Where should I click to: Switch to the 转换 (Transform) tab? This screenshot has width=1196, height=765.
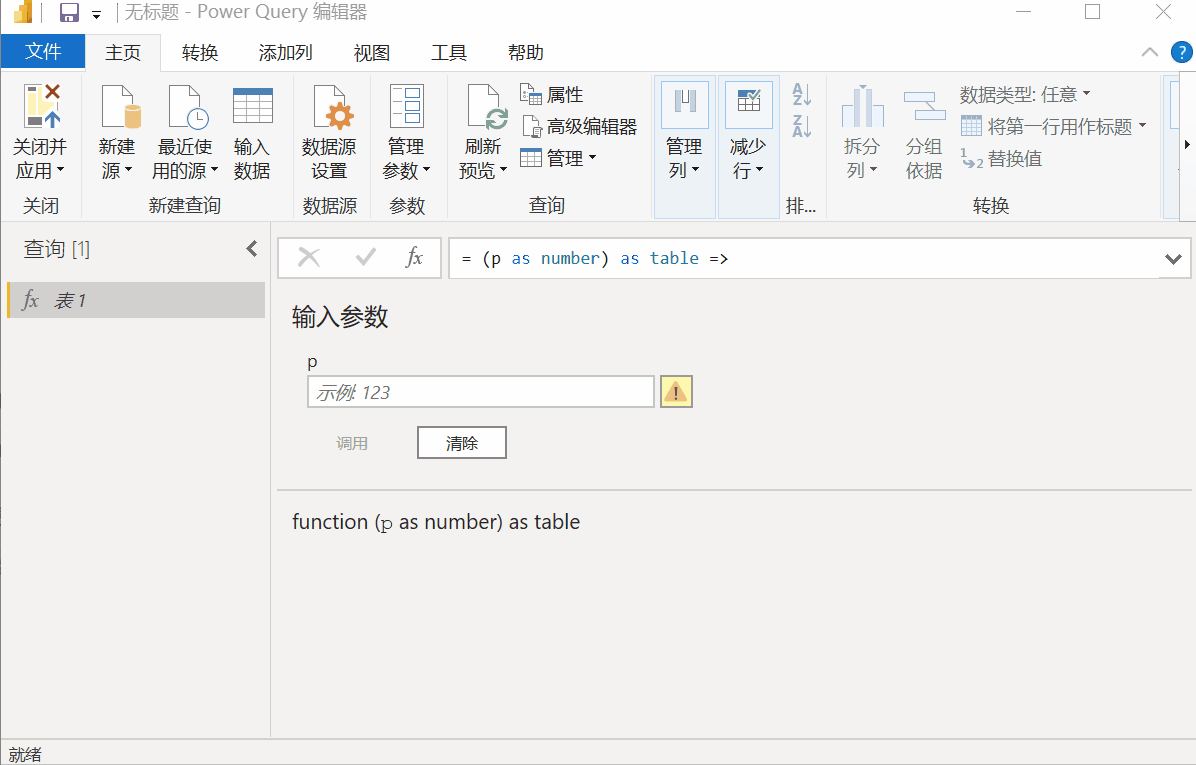tap(200, 53)
